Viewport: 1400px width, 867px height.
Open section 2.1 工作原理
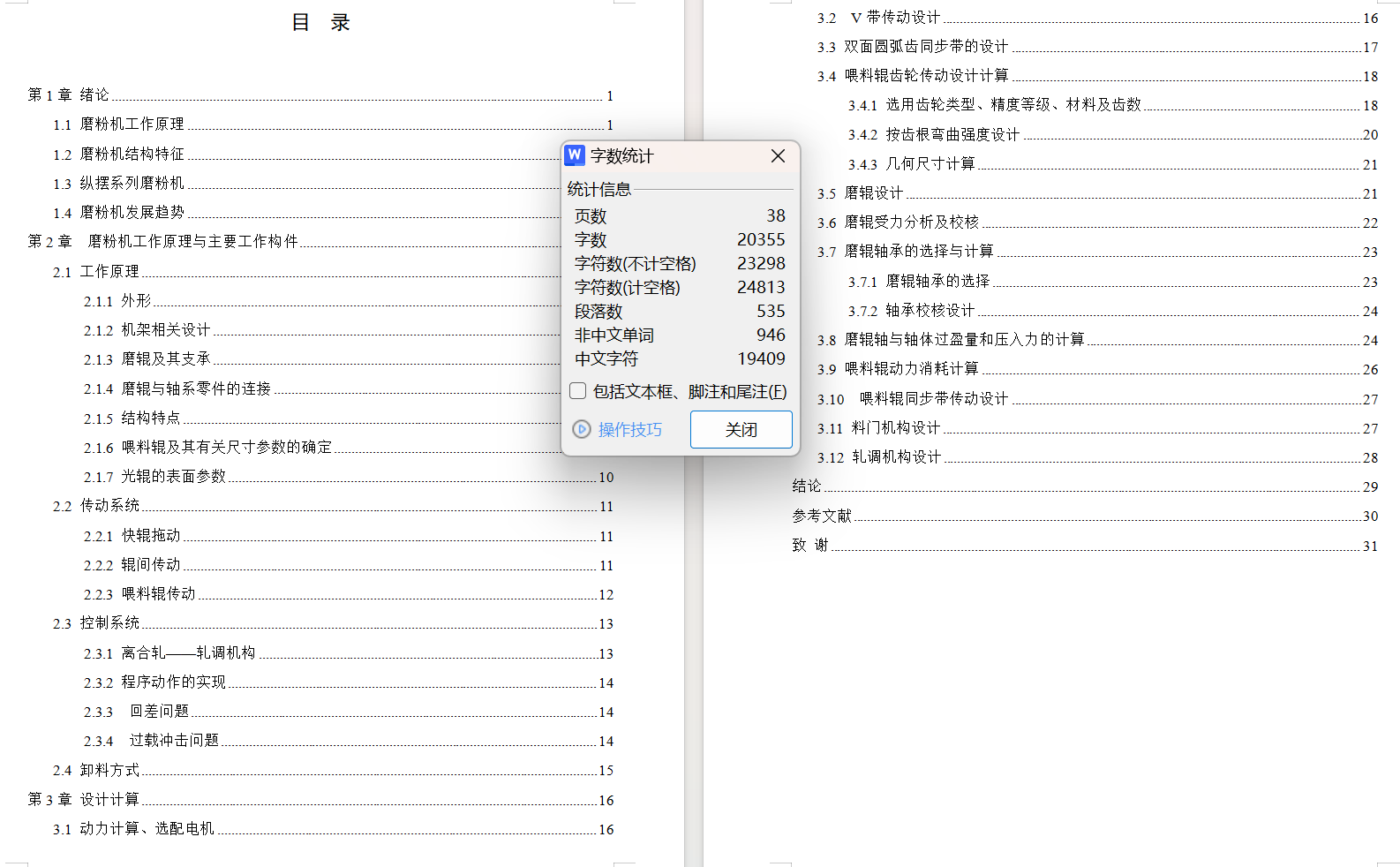306,272
